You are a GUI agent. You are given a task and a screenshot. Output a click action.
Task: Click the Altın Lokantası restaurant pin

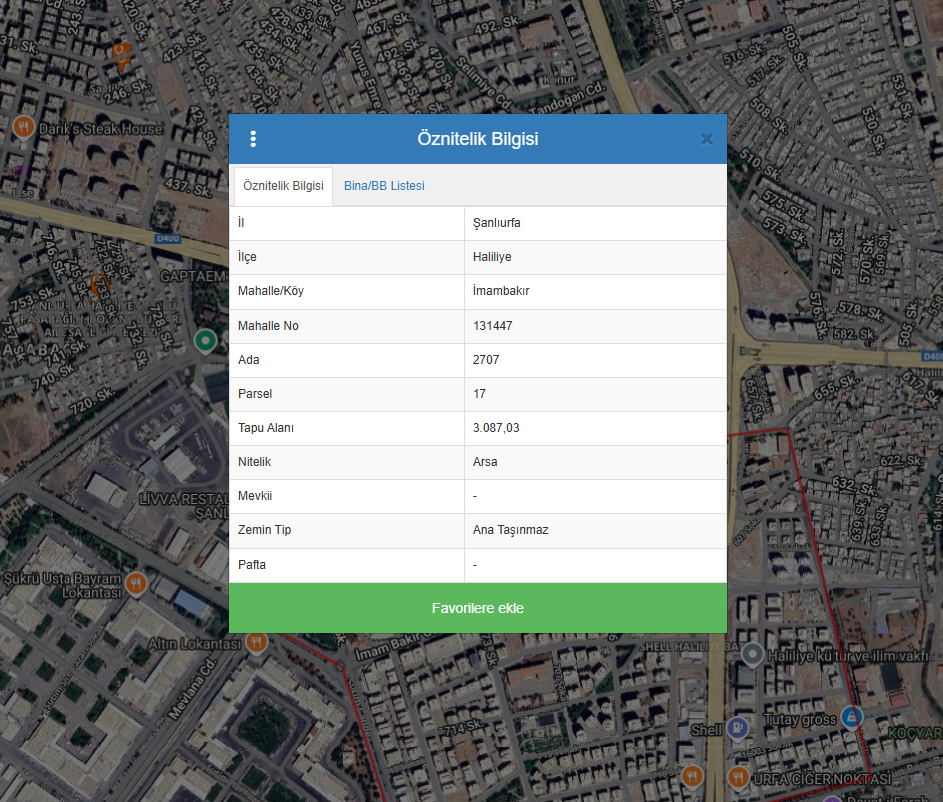pyautogui.click(x=256, y=642)
